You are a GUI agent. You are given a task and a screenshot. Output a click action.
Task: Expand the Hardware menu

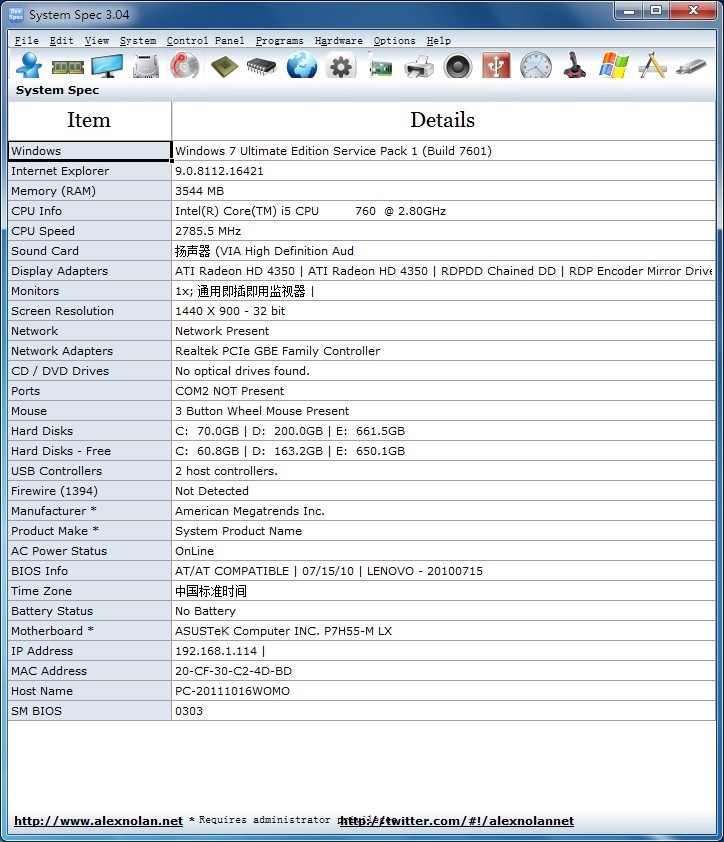coord(338,41)
